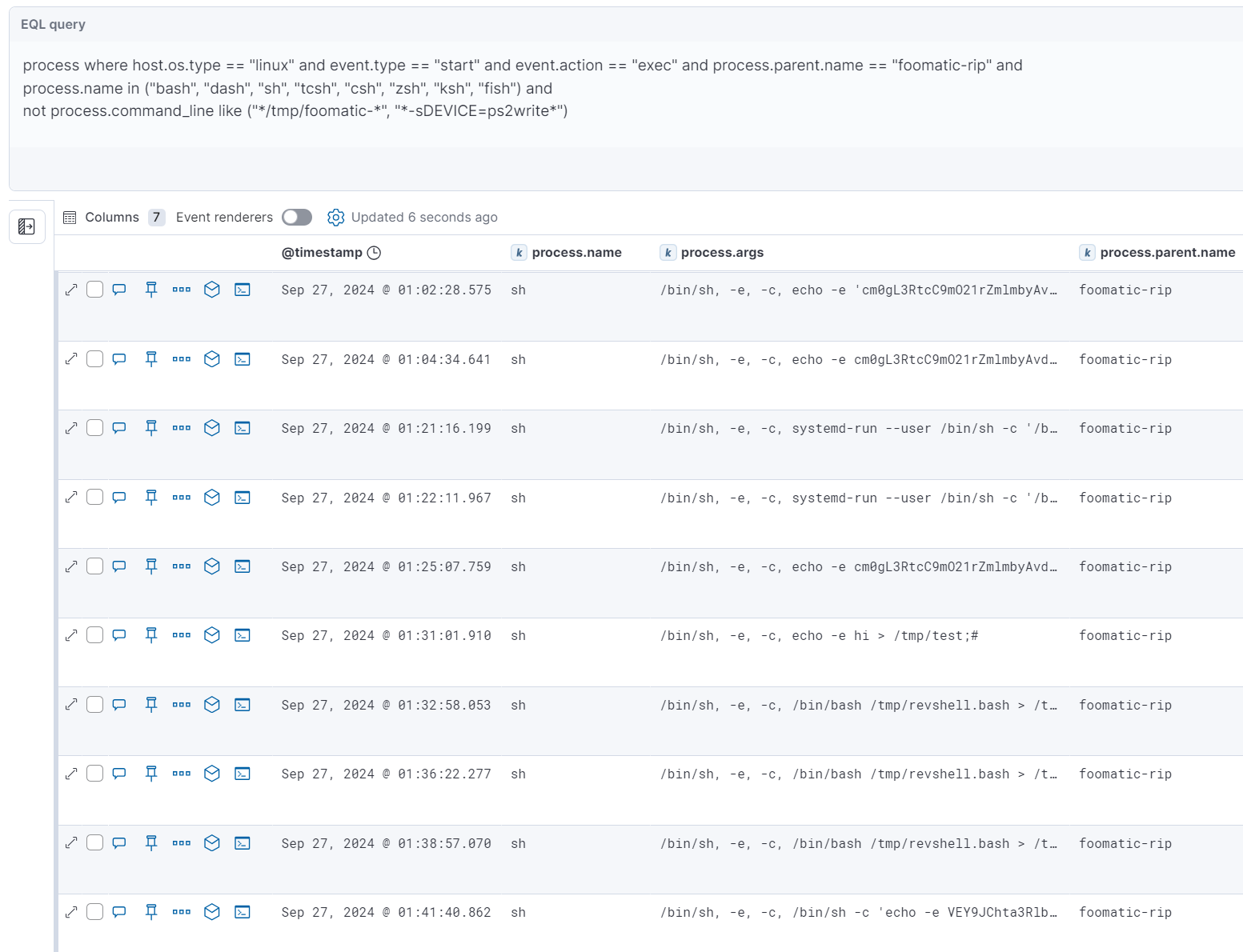
Task: Sort by the @timestamp column header
Action: pos(322,253)
